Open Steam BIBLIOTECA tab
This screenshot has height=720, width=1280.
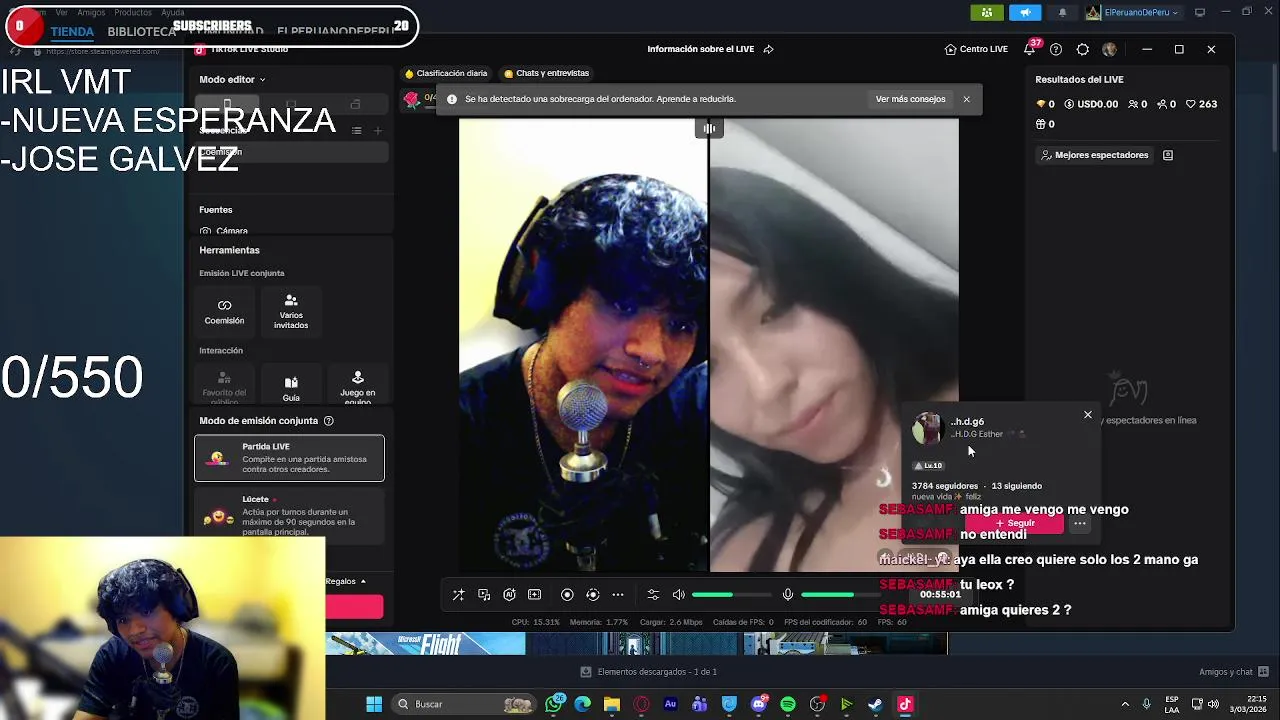tap(141, 31)
